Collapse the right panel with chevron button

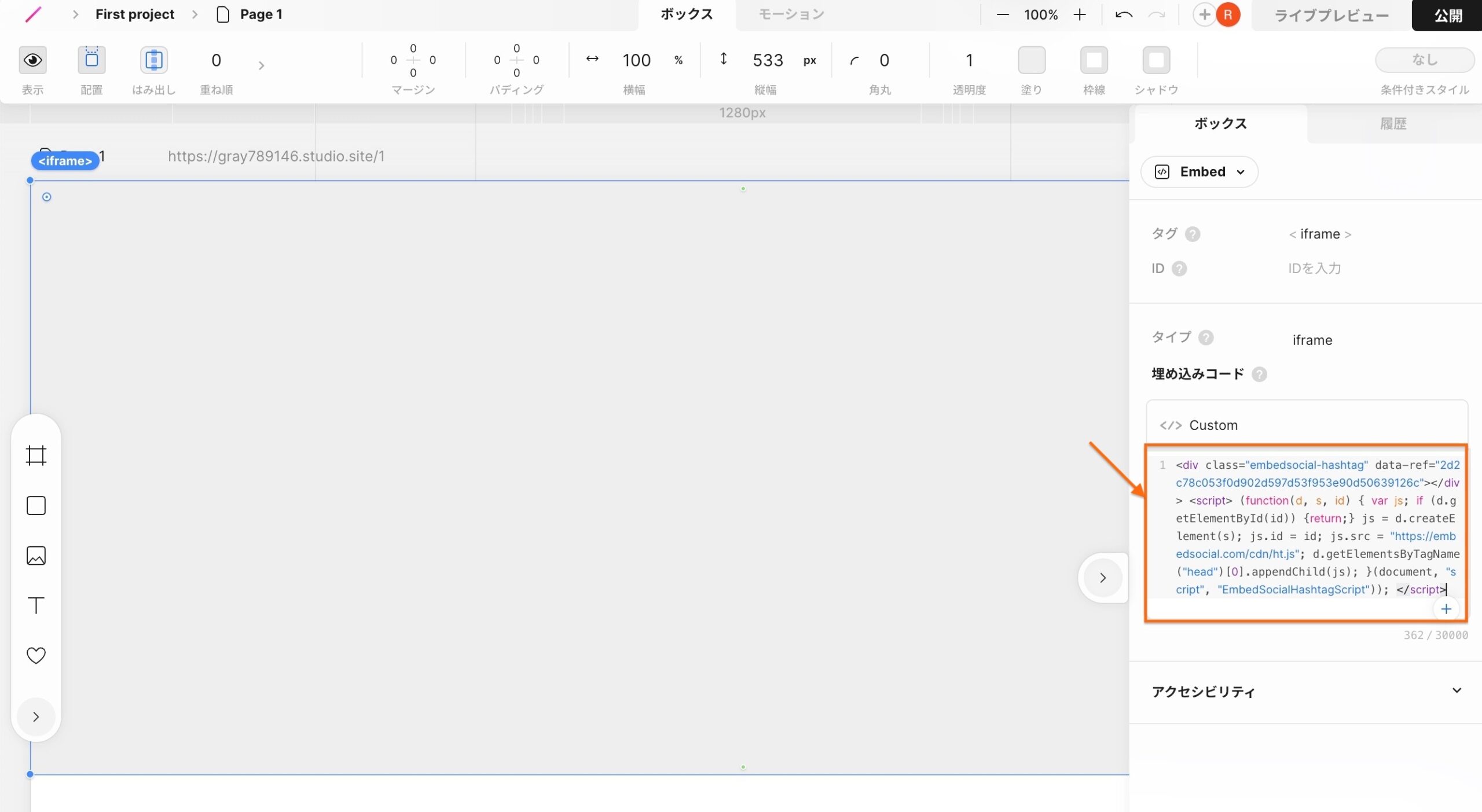[x=1102, y=578]
